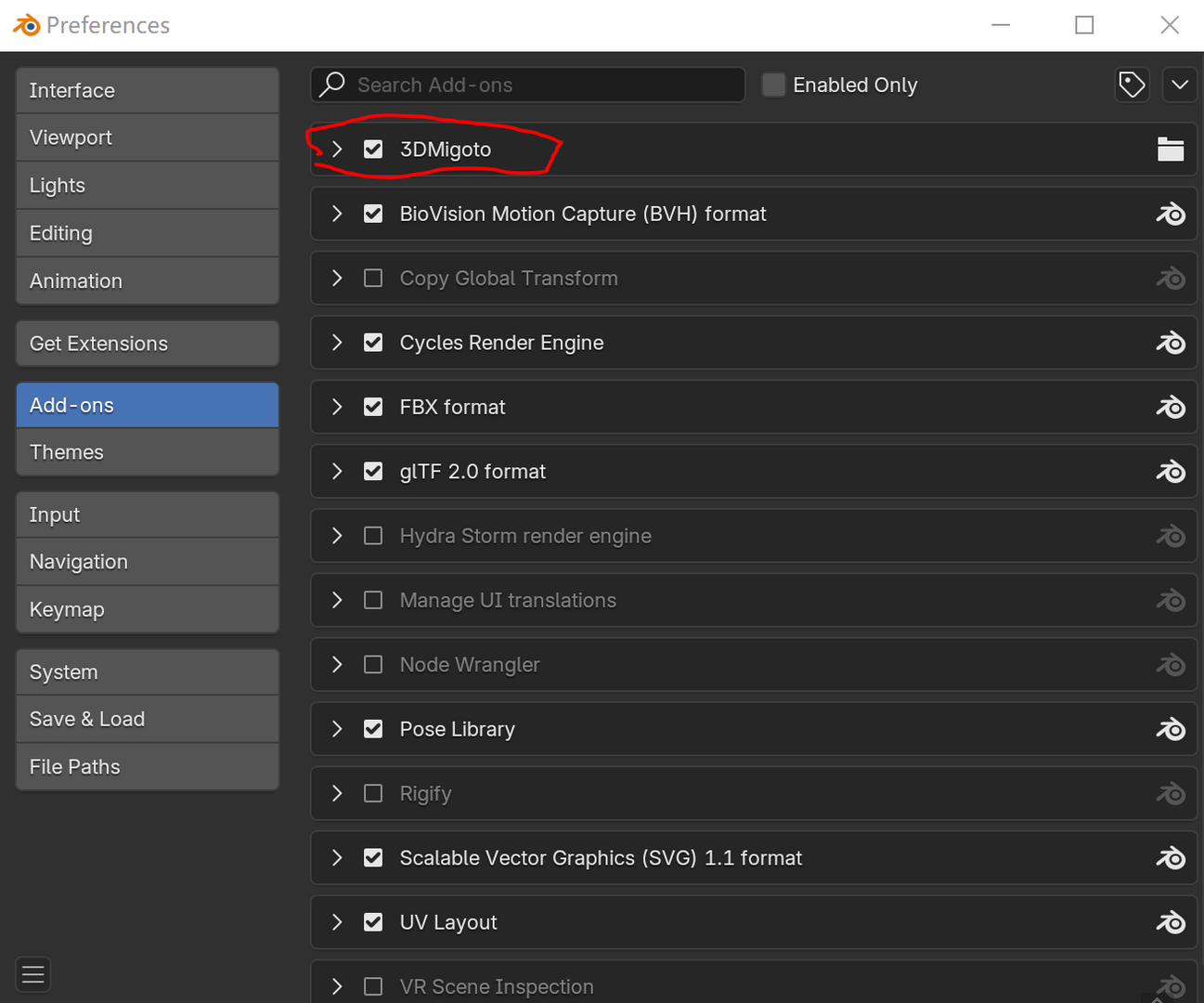This screenshot has height=1003, width=1204.
Task: Open the Keymap preferences section
Action: [148, 609]
